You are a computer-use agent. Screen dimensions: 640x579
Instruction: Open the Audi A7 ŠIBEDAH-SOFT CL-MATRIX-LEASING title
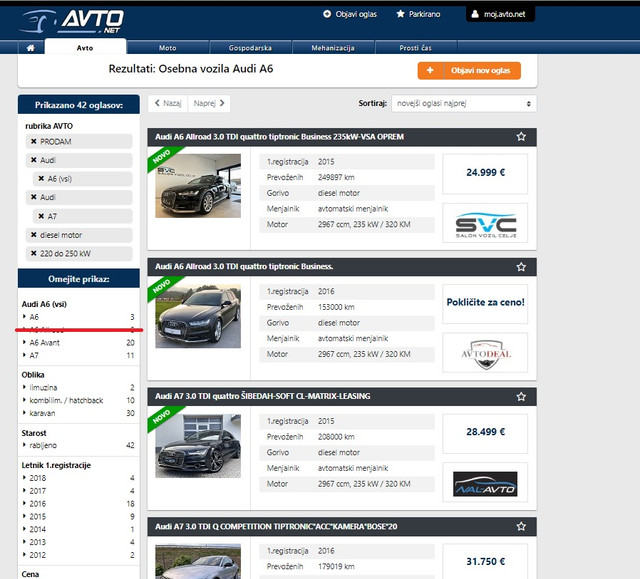pos(262,396)
